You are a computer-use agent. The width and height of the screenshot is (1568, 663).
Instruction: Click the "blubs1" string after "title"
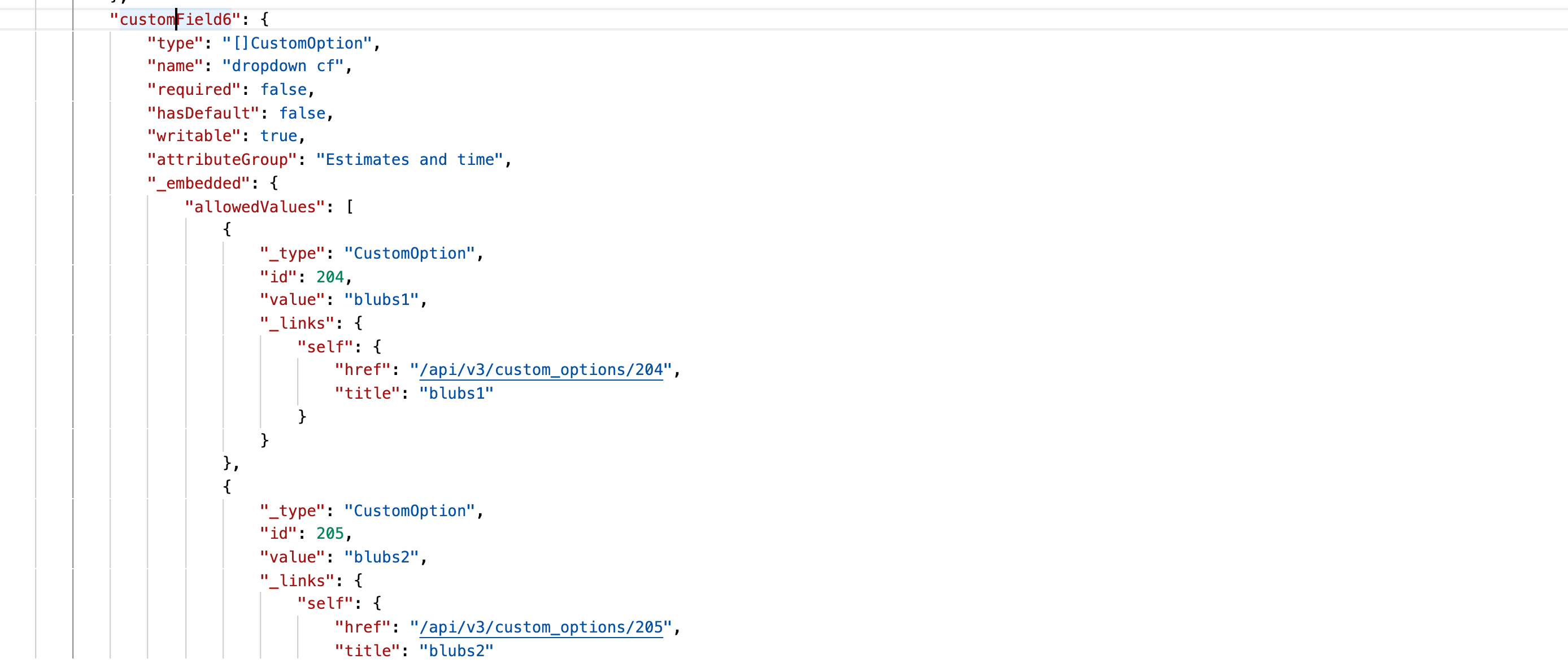point(456,393)
